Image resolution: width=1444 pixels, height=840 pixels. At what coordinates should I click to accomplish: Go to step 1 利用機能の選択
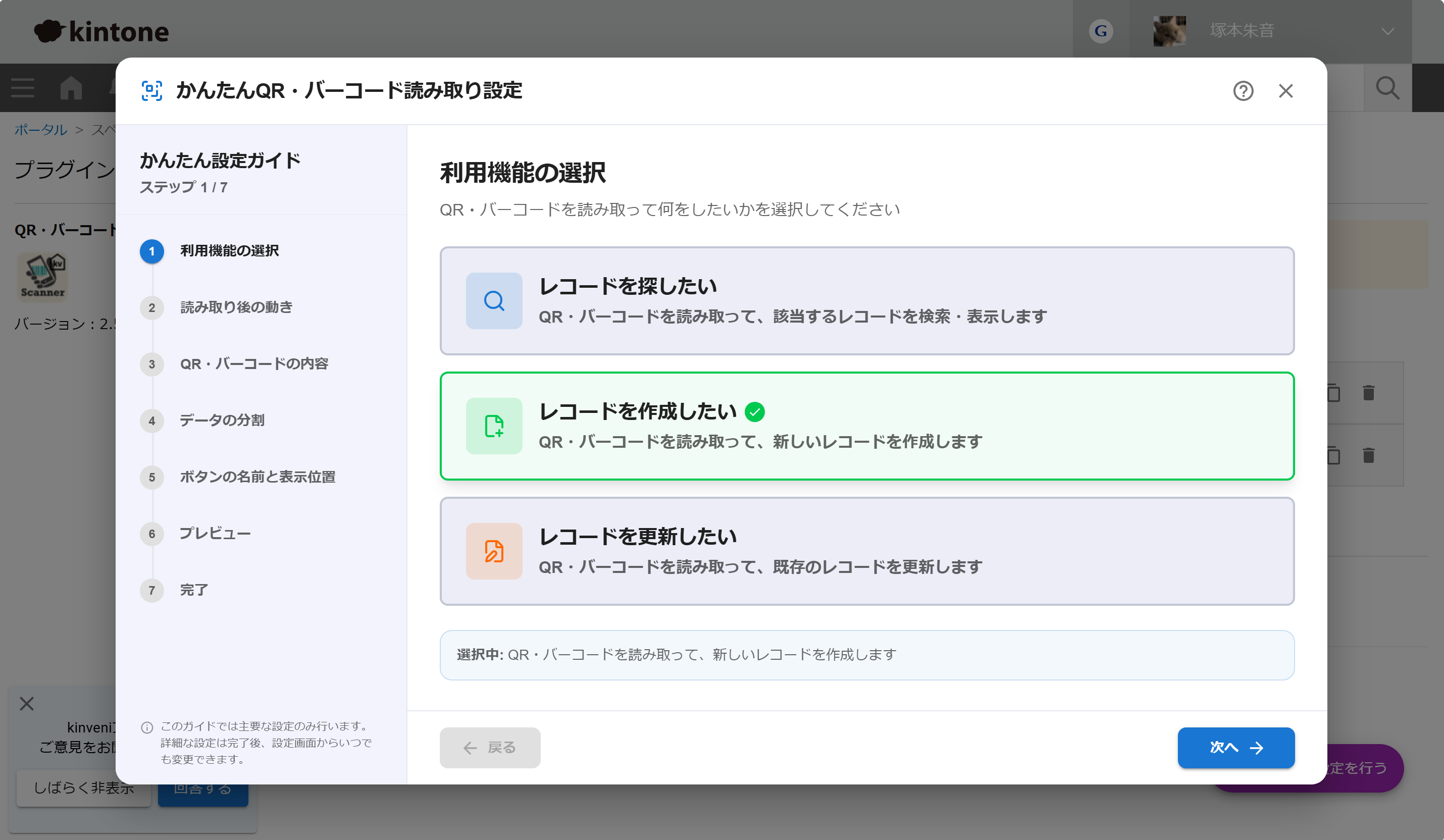click(210, 251)
